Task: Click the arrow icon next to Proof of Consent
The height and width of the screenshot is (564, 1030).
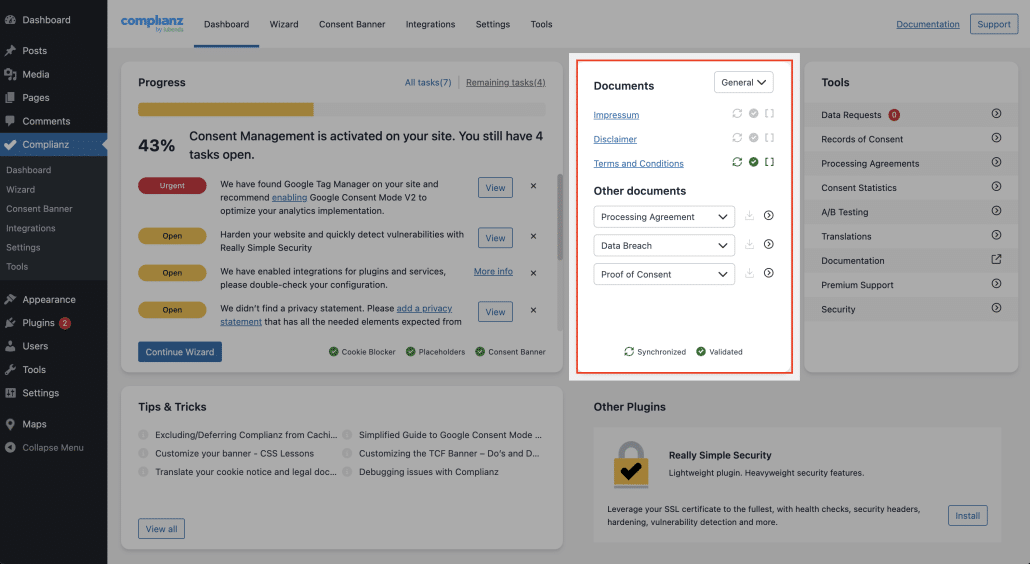Action: [768, 273]
